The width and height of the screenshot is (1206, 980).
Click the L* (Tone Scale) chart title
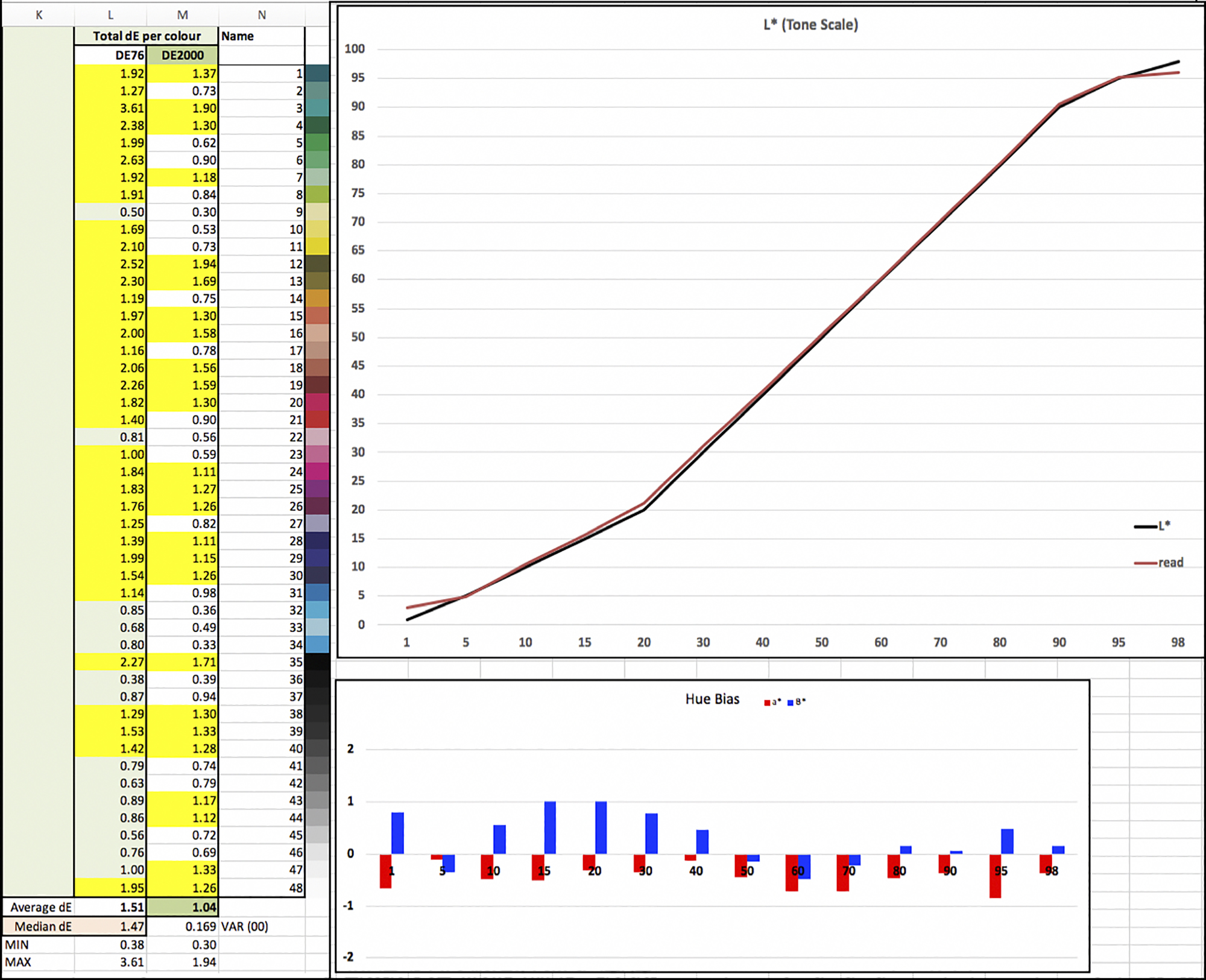pos(810,25)
